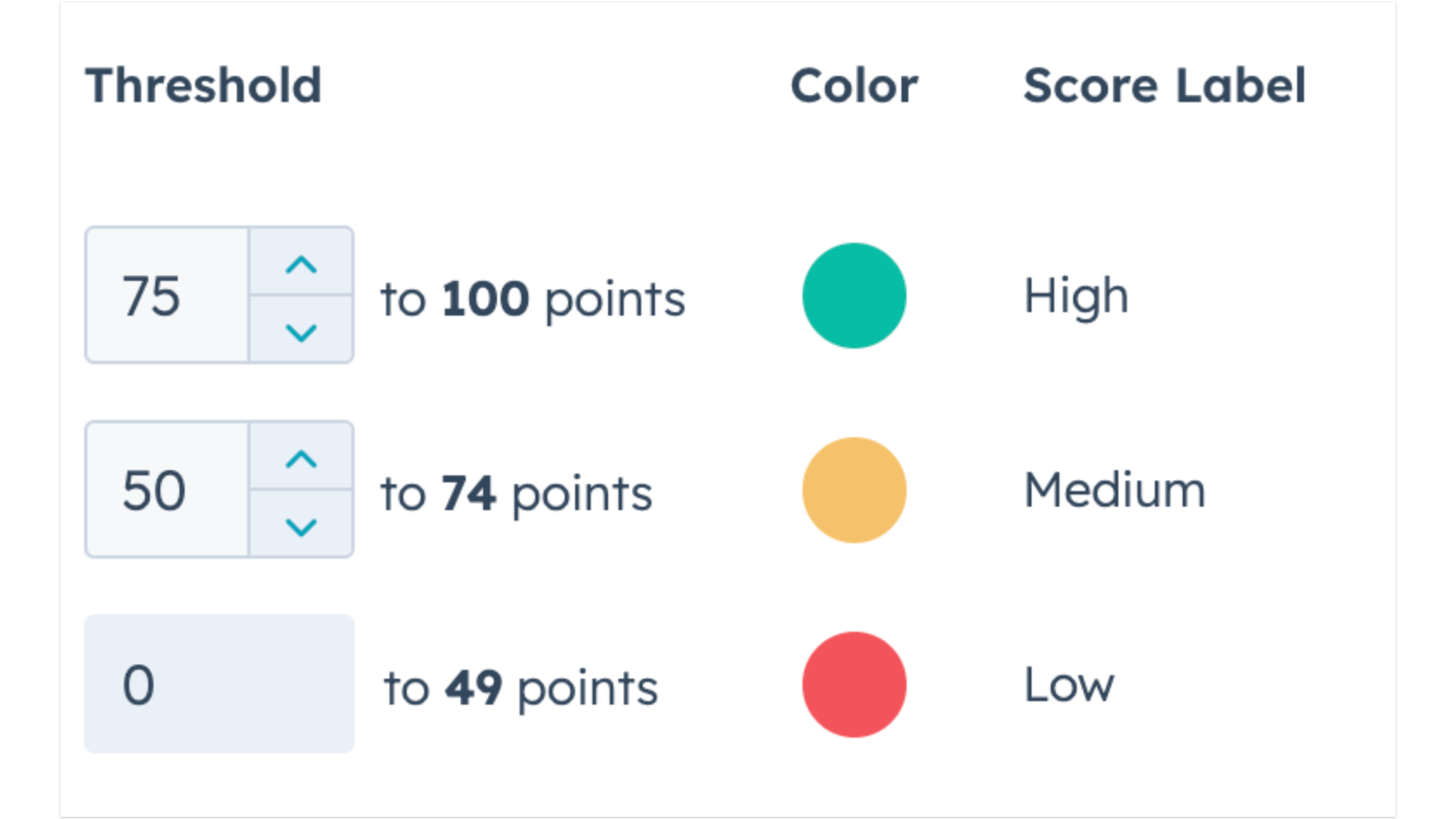Click the stepper up arrow beside 75
The height and width of the screenshot is (819, 1456).
(x=301, y=263)
